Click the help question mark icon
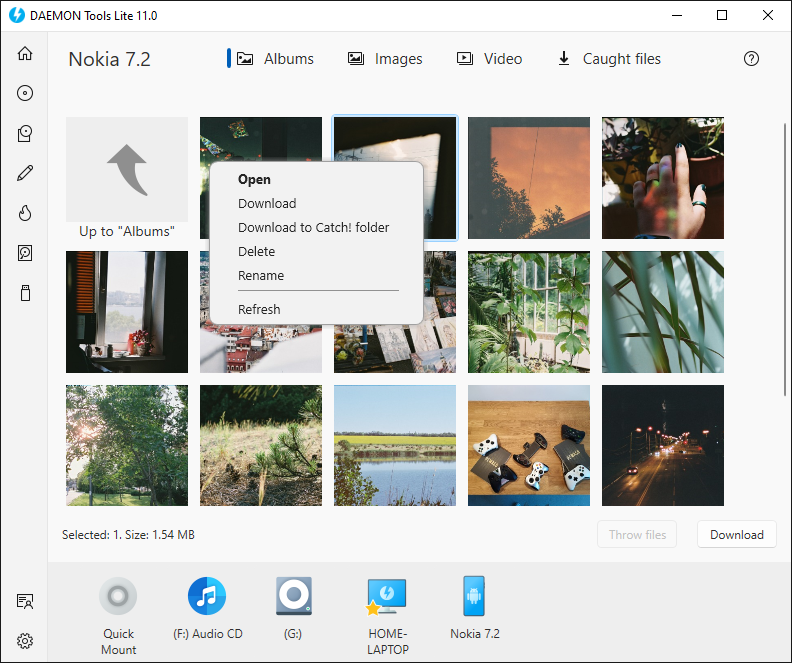792x663 pixels. click(752, 59)
